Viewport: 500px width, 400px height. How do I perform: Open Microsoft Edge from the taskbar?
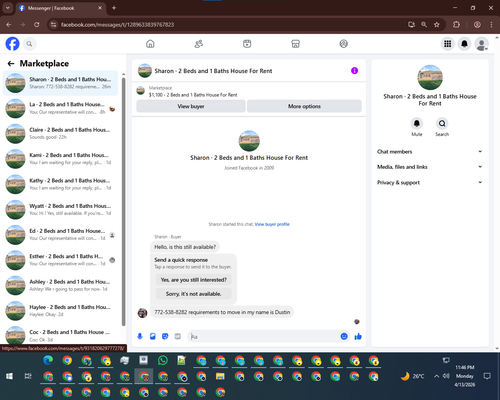[x=48, y=360]
